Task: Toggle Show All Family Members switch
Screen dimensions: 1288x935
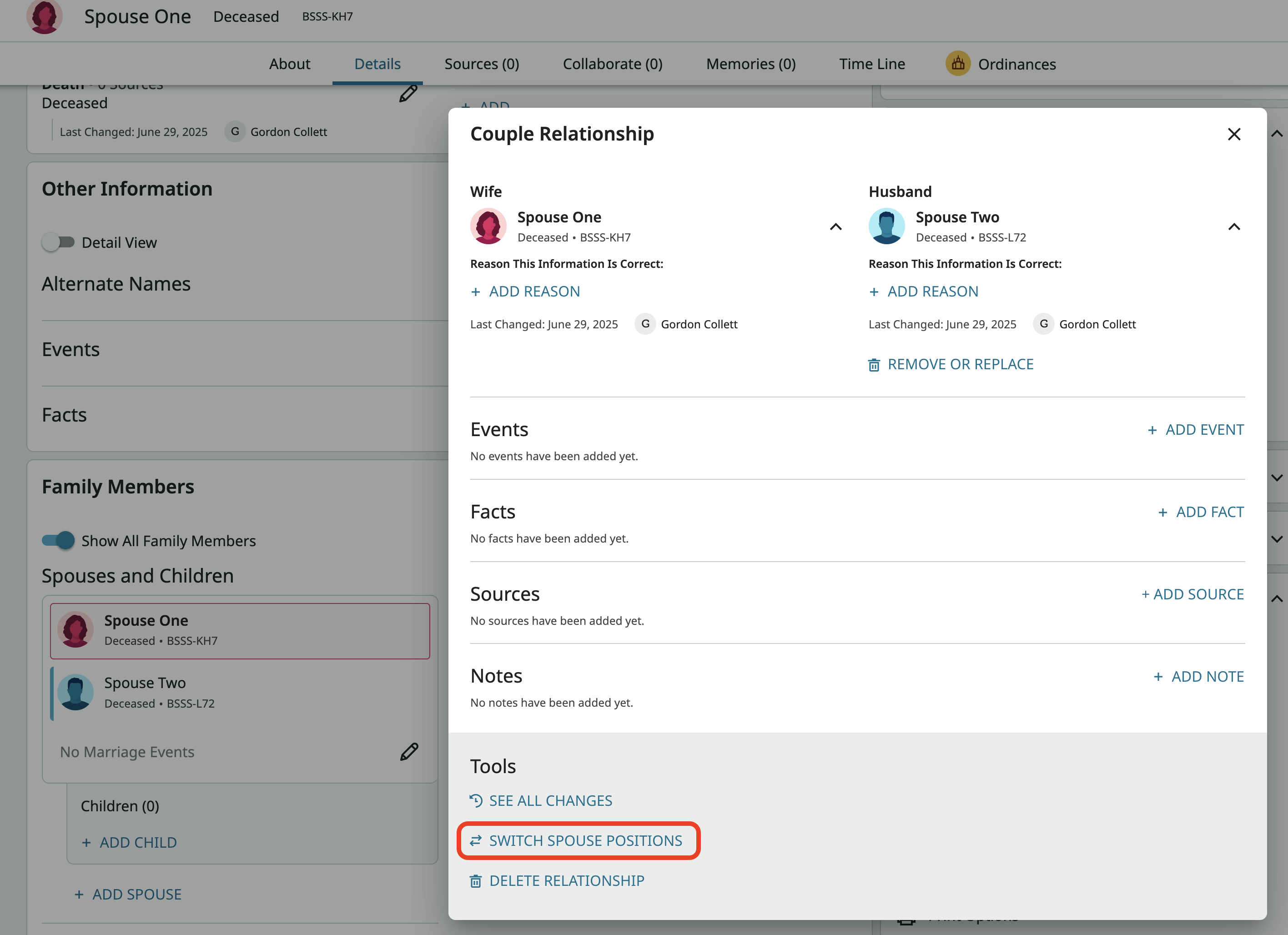Action: click(x=59, y=540)
